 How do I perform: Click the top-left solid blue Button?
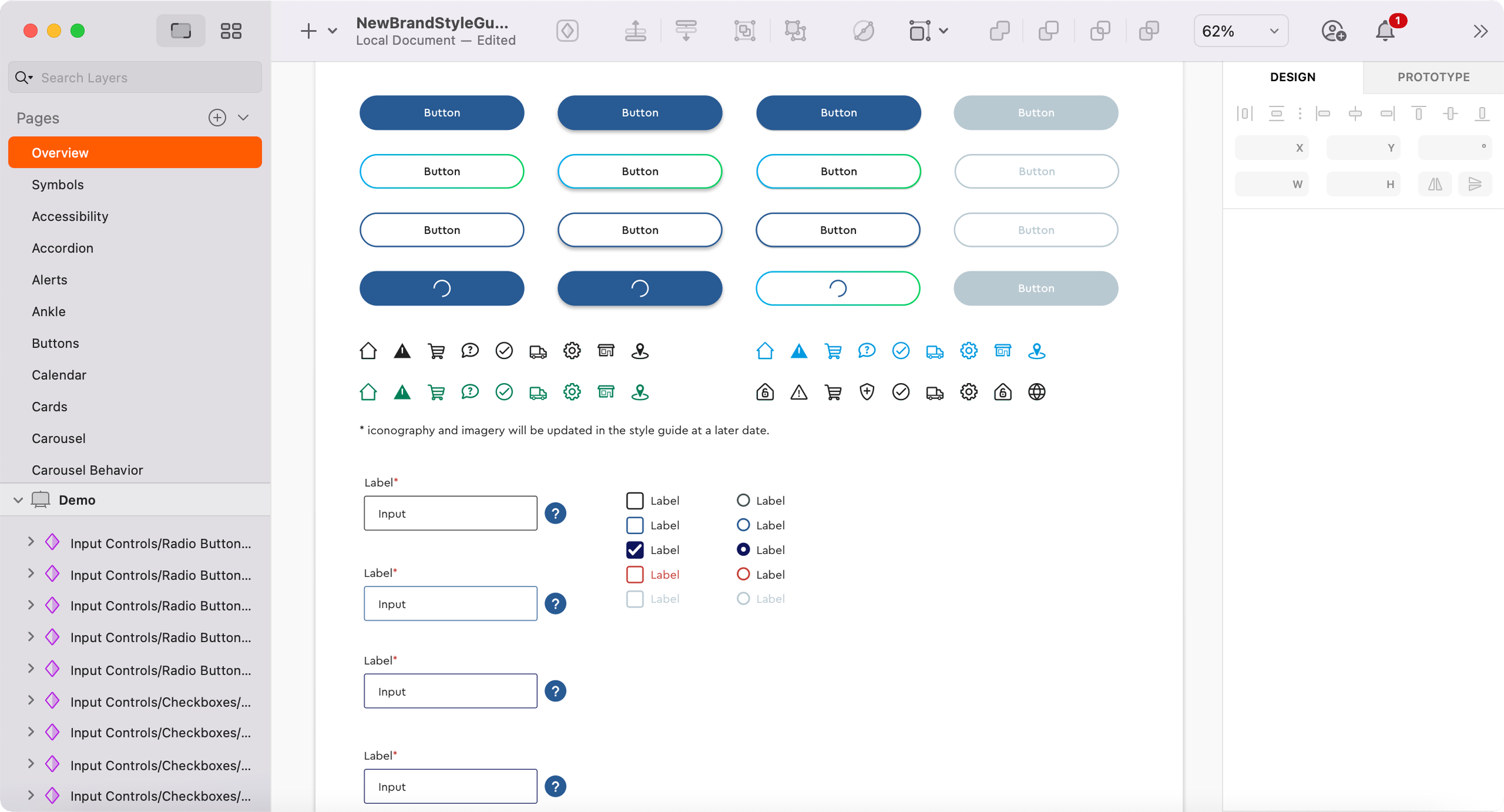(x=442, y=112)
